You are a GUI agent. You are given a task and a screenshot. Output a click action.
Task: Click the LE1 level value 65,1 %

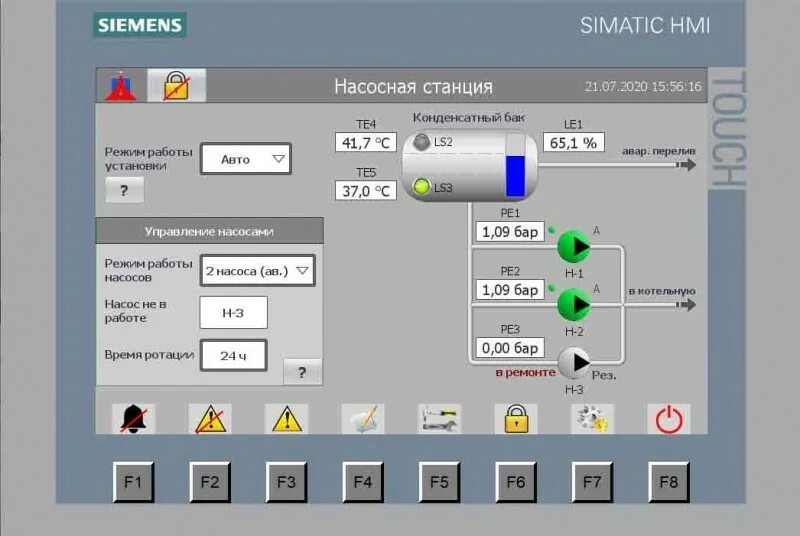[574, 142]
